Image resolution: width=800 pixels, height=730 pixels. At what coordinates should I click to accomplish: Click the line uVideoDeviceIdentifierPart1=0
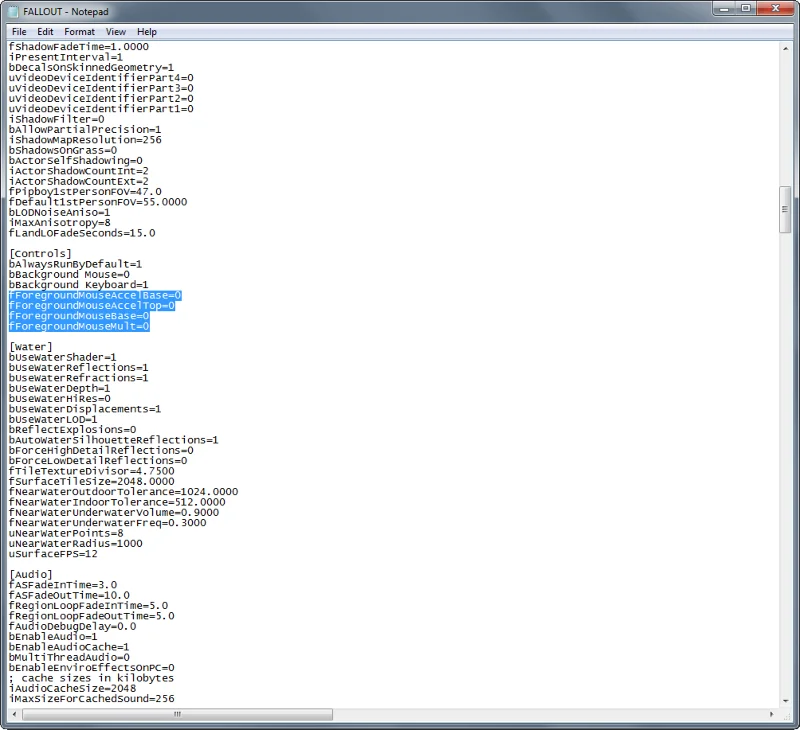click(101, 109)
